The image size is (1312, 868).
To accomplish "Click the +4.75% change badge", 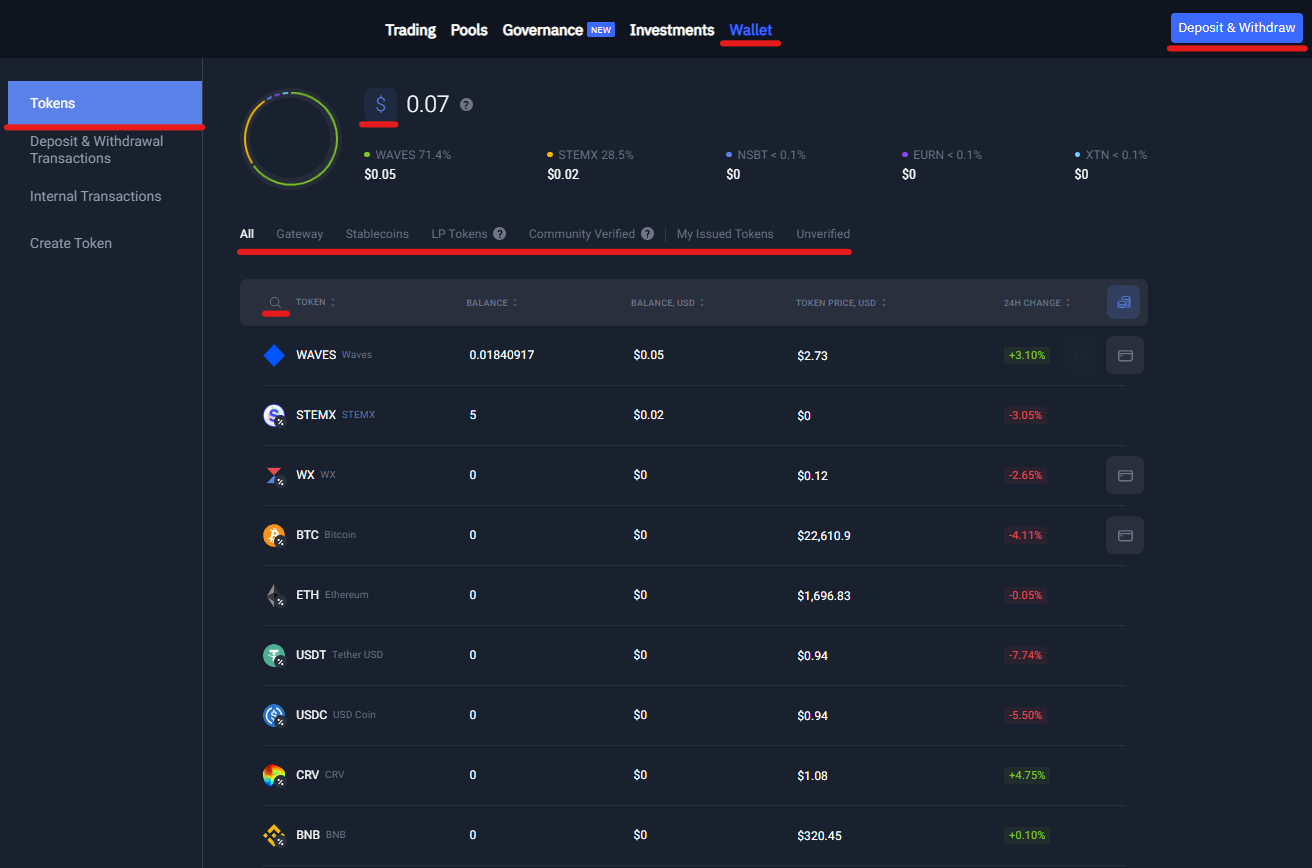I will click(1027, 775).
